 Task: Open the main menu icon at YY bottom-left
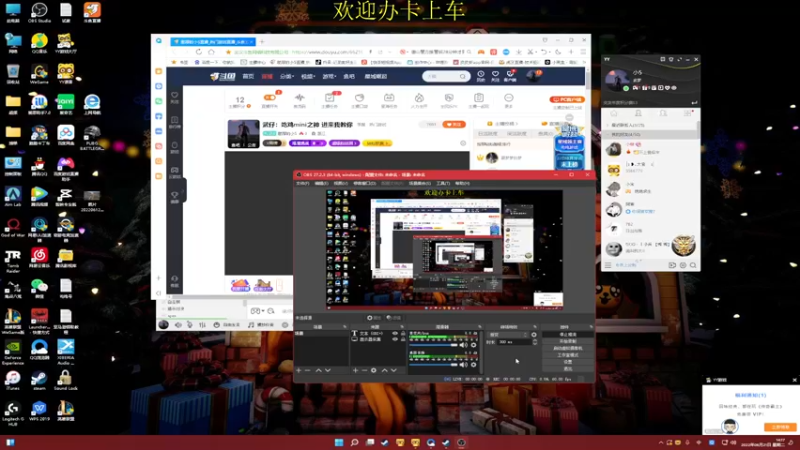608,265
